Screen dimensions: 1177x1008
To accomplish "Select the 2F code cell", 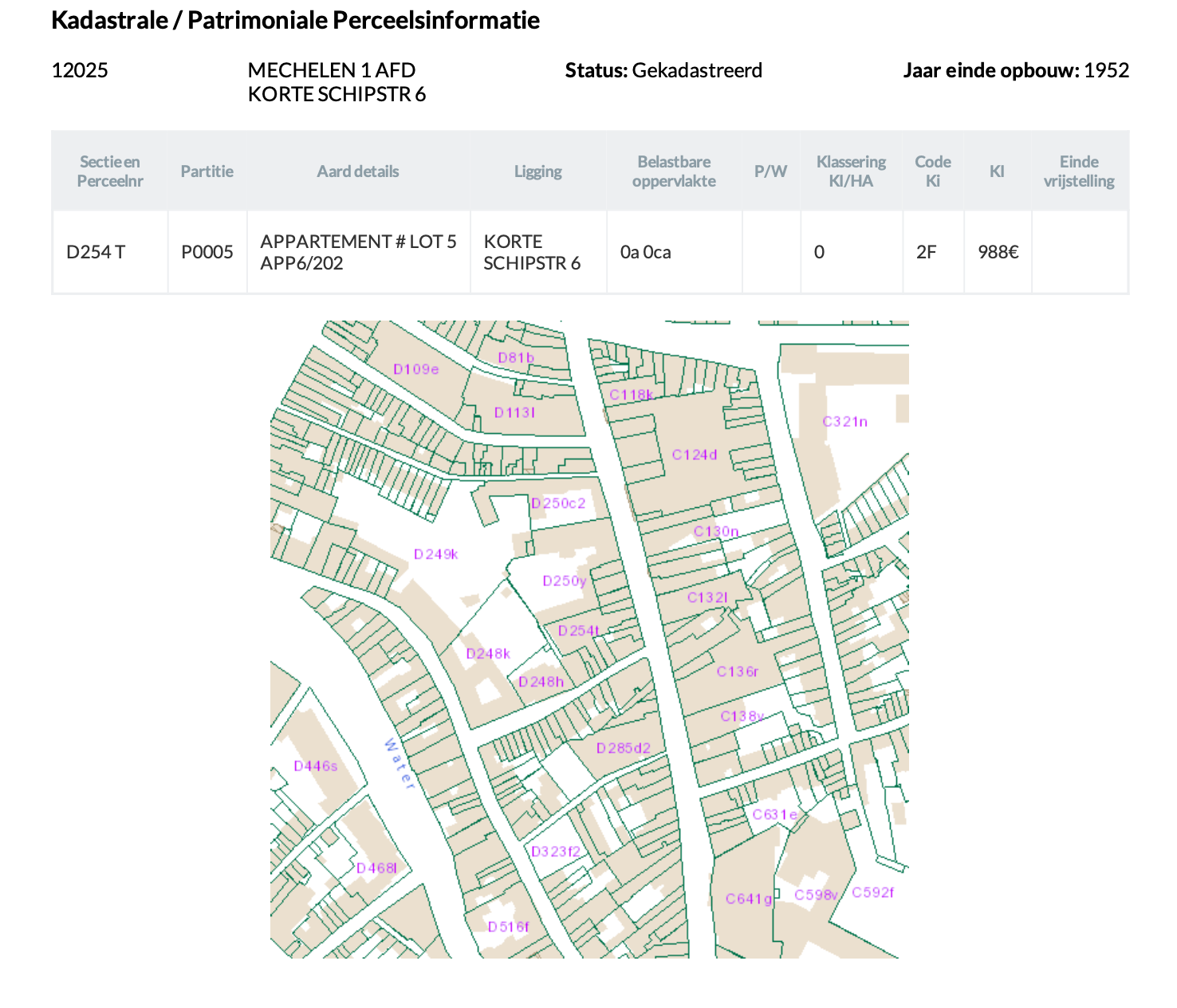I will 926,252.
